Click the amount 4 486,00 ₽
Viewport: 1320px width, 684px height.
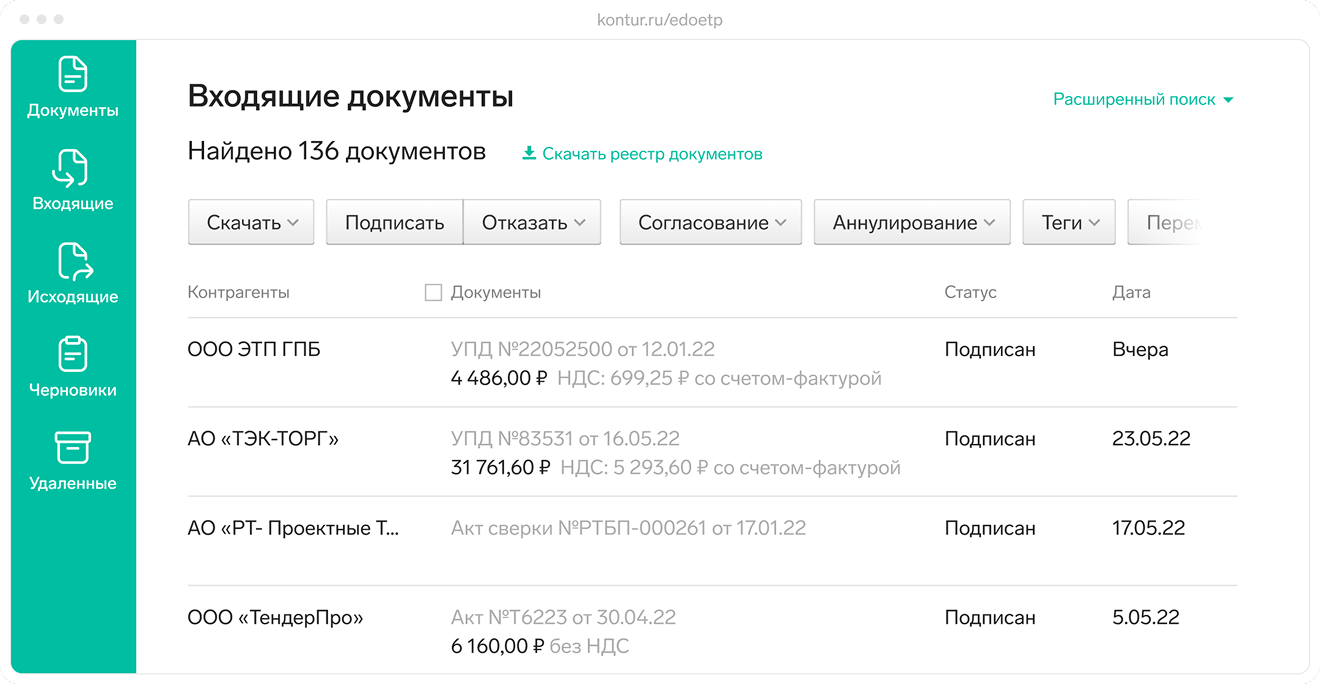coord(499,379)
